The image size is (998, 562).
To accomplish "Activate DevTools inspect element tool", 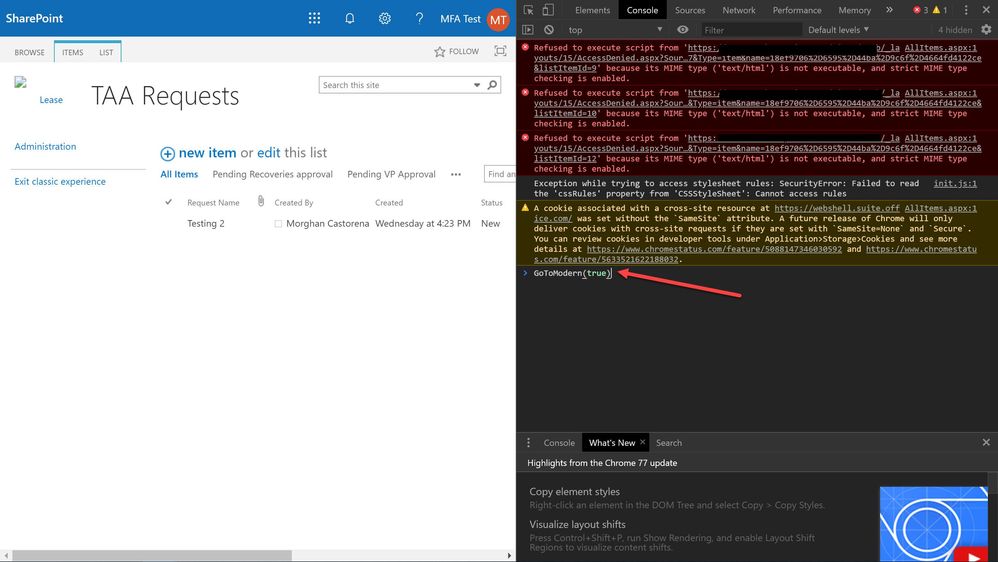I will 528,10.
